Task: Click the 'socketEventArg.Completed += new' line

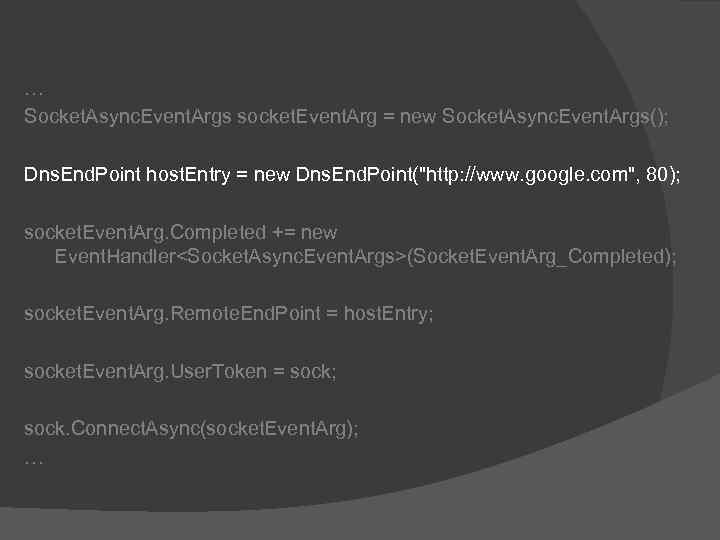Action: click(x=180, y=233)
